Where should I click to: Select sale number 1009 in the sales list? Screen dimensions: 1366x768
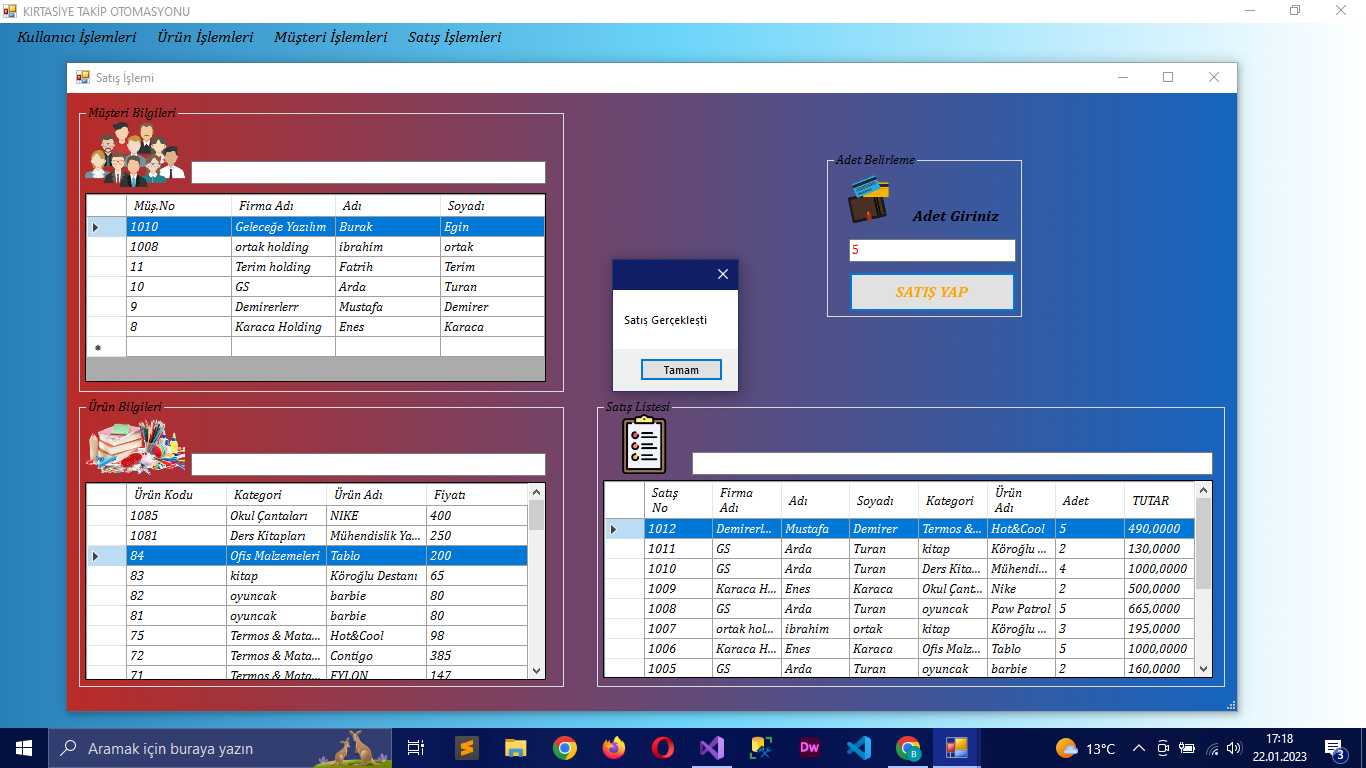click(678, 589)
